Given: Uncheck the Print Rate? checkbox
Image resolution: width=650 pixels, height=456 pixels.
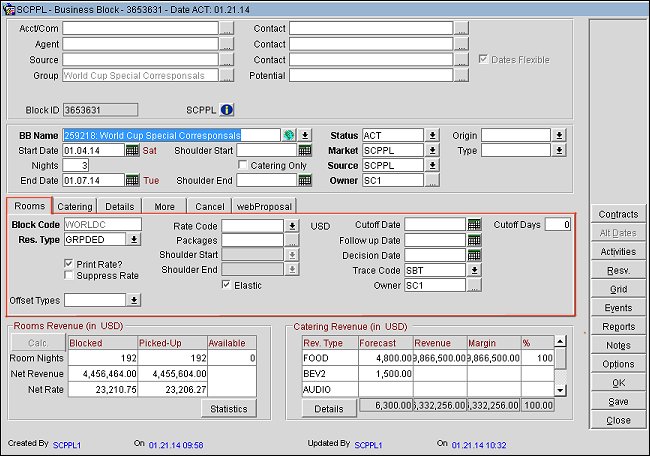Looking at the screenshot, I should tap(68, 263).
